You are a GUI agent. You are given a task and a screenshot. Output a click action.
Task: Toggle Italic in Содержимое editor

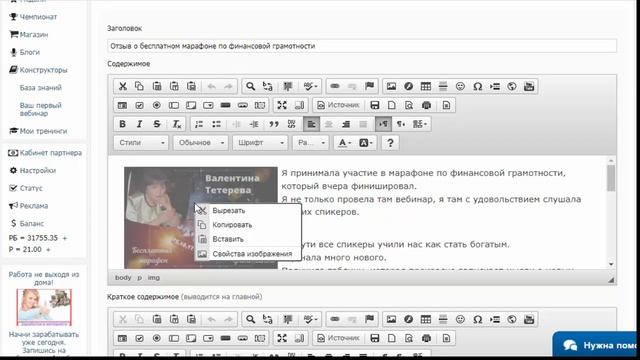[x=139, y=124]
